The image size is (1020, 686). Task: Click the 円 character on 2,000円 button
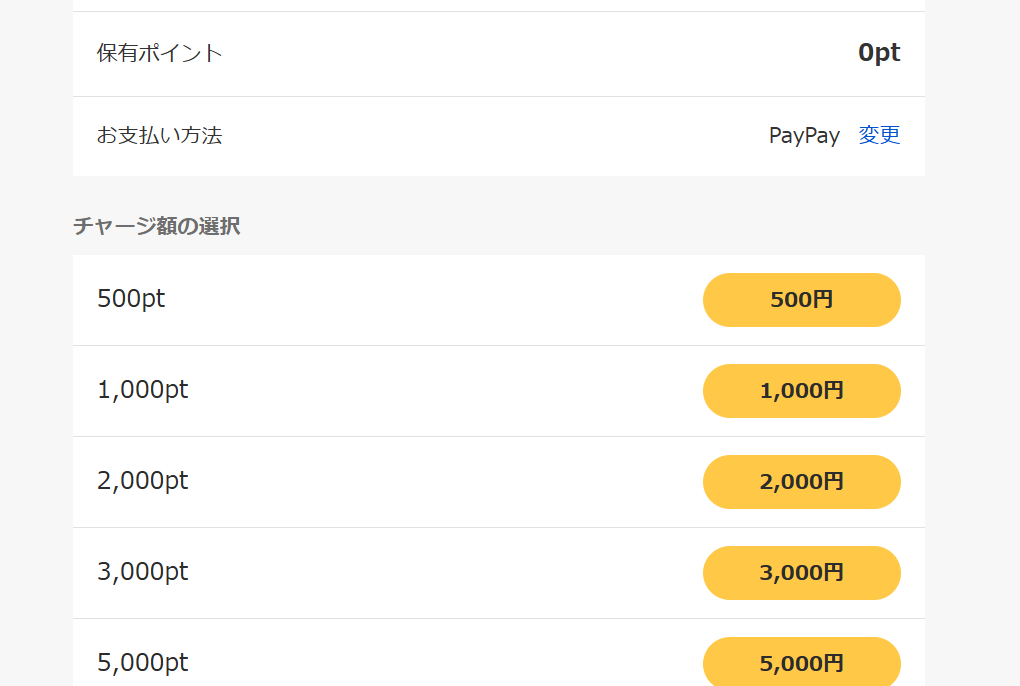[833, 481]
